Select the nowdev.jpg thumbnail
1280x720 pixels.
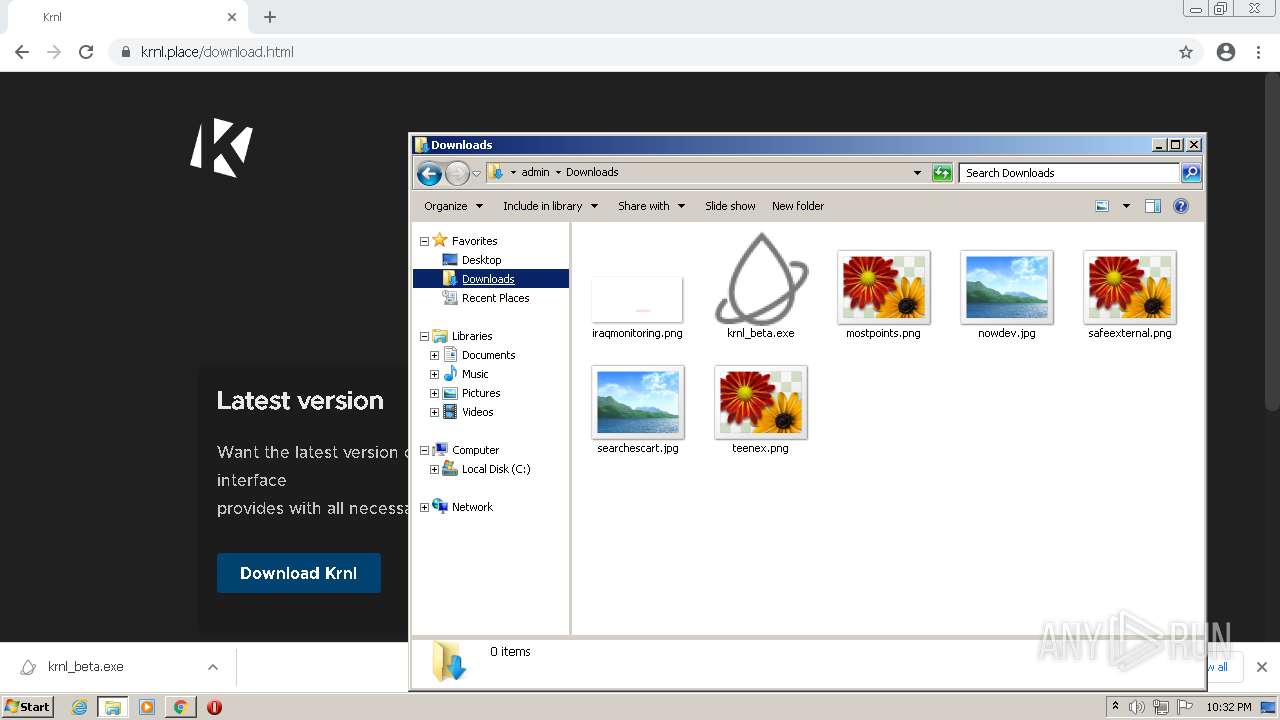pyautogui.click(x=1007, y=287)
